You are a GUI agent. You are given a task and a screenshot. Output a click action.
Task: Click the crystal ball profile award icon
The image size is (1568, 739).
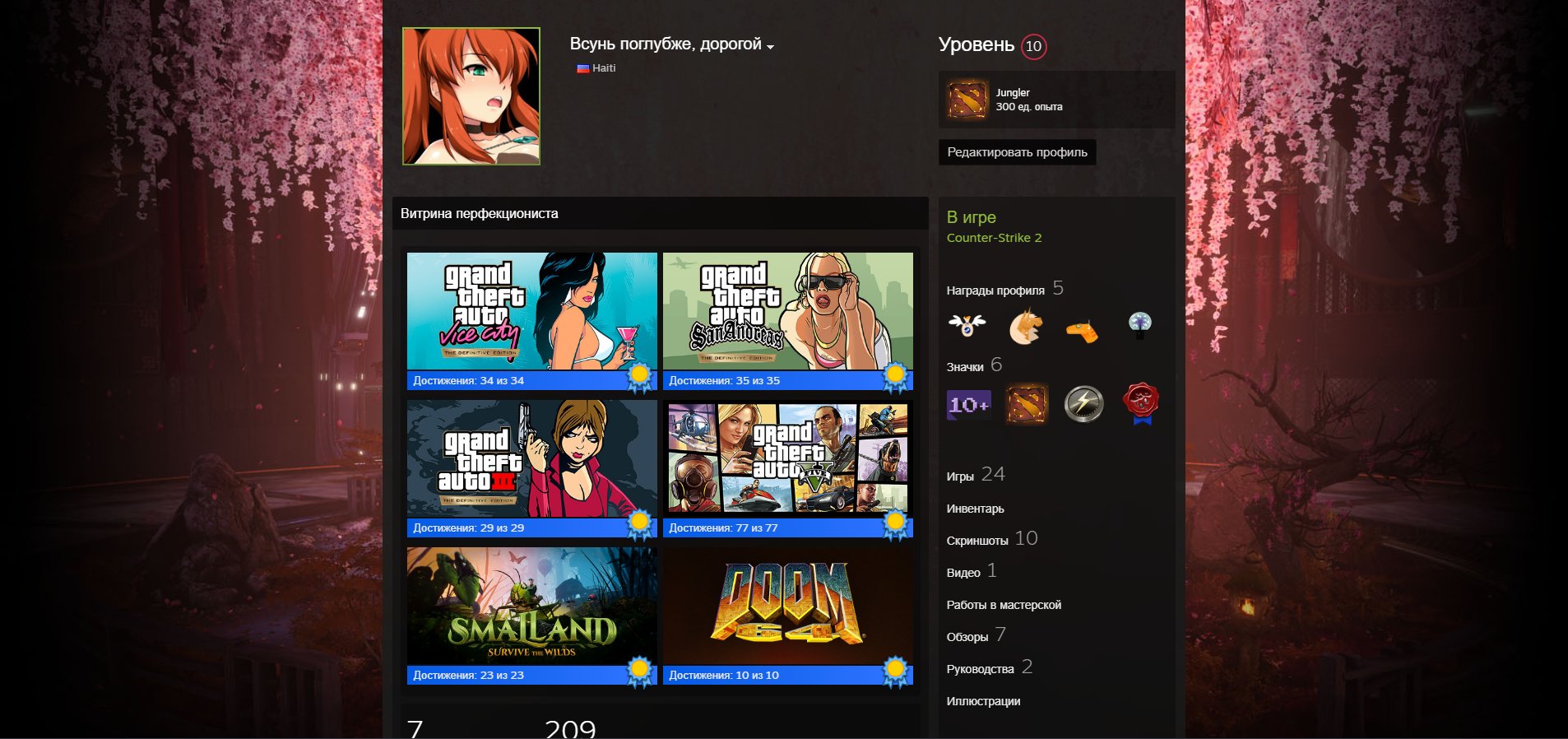(x=1139, y=325)
